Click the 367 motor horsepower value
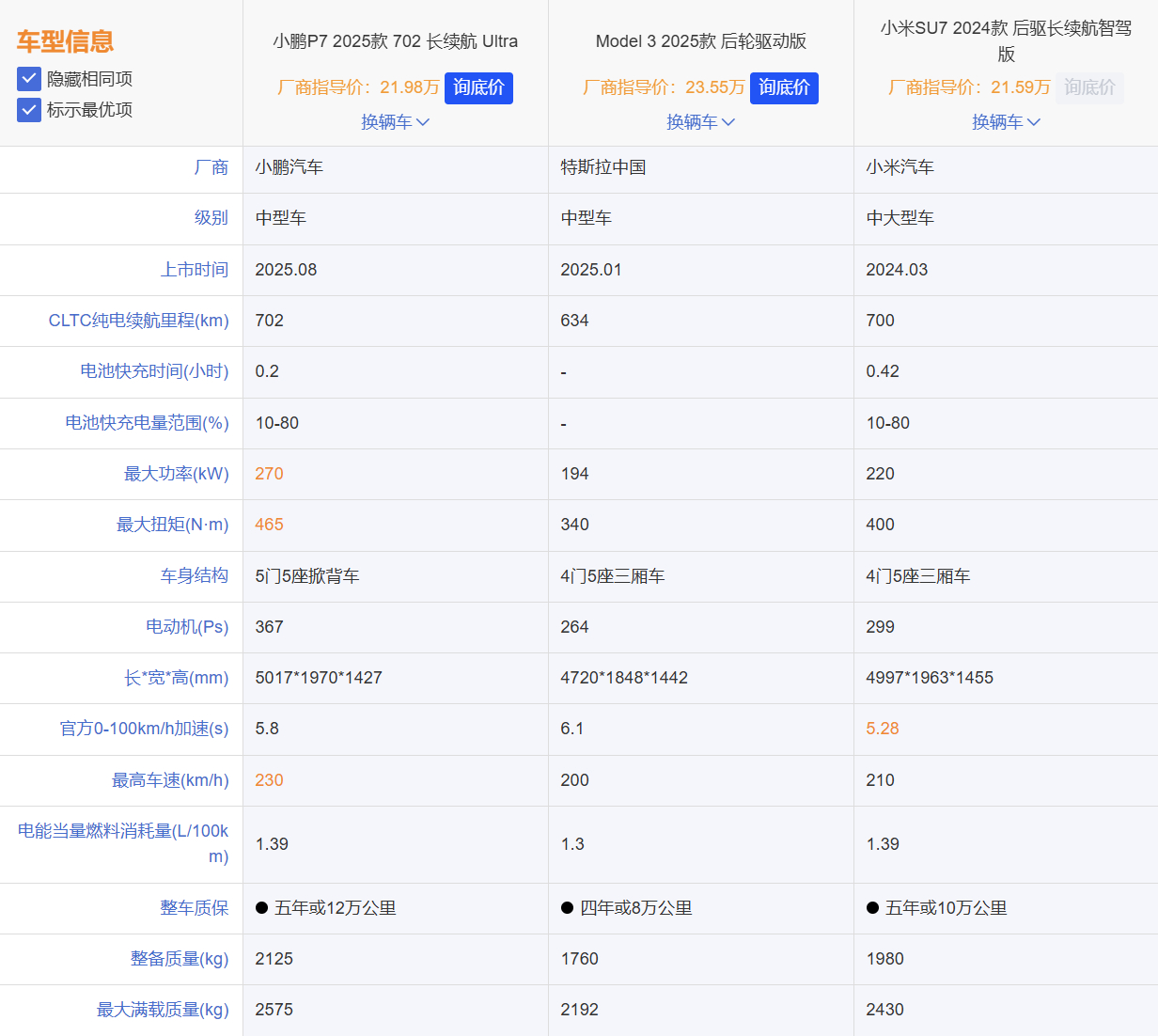The width and height of the screenshot is (1158, 1036). click(269, 627)
